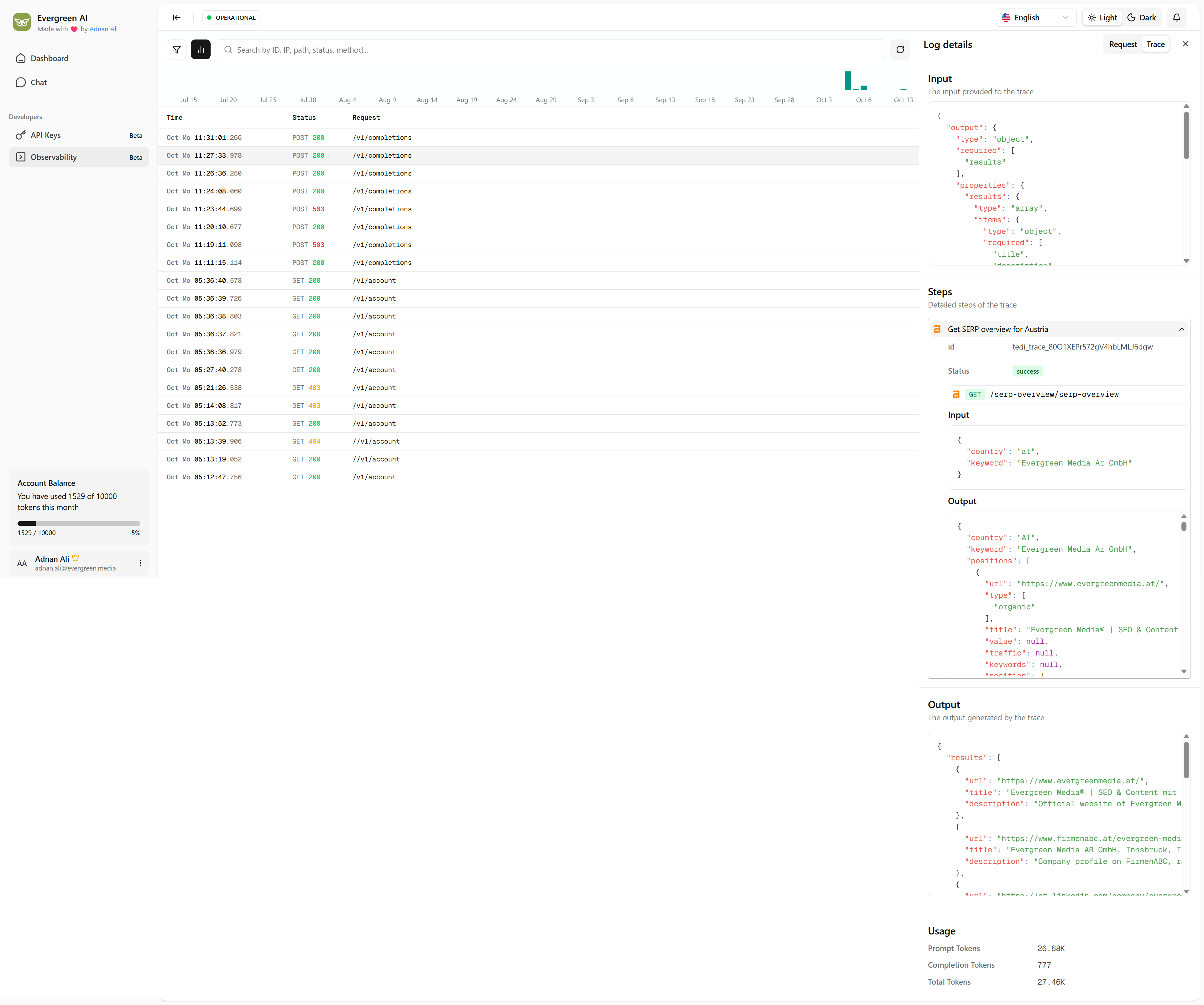Select the Trace tab
This screenshot has width=1204, height=1005.
coord(1155,44)
